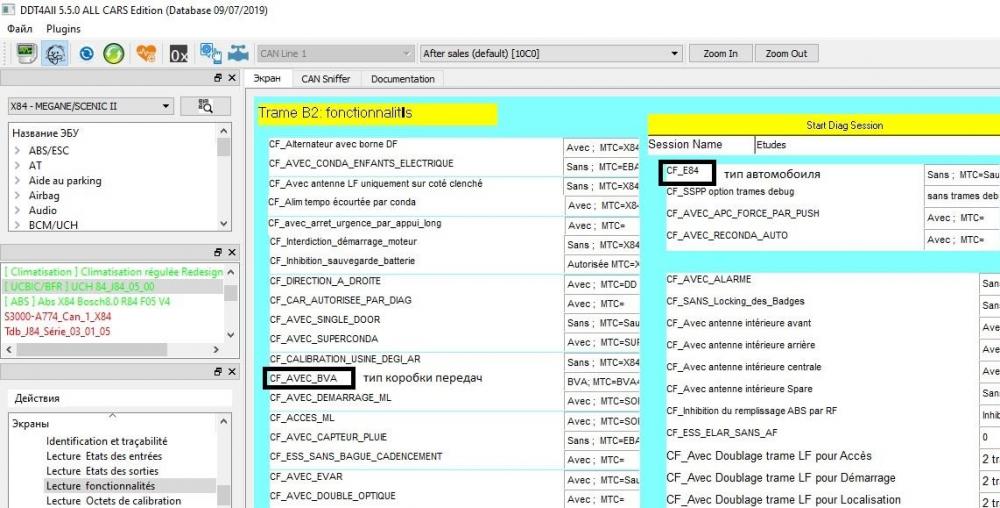The image size is (1000, 508).
Task: Click the Название ЭБУ column header
Action: 46,133
